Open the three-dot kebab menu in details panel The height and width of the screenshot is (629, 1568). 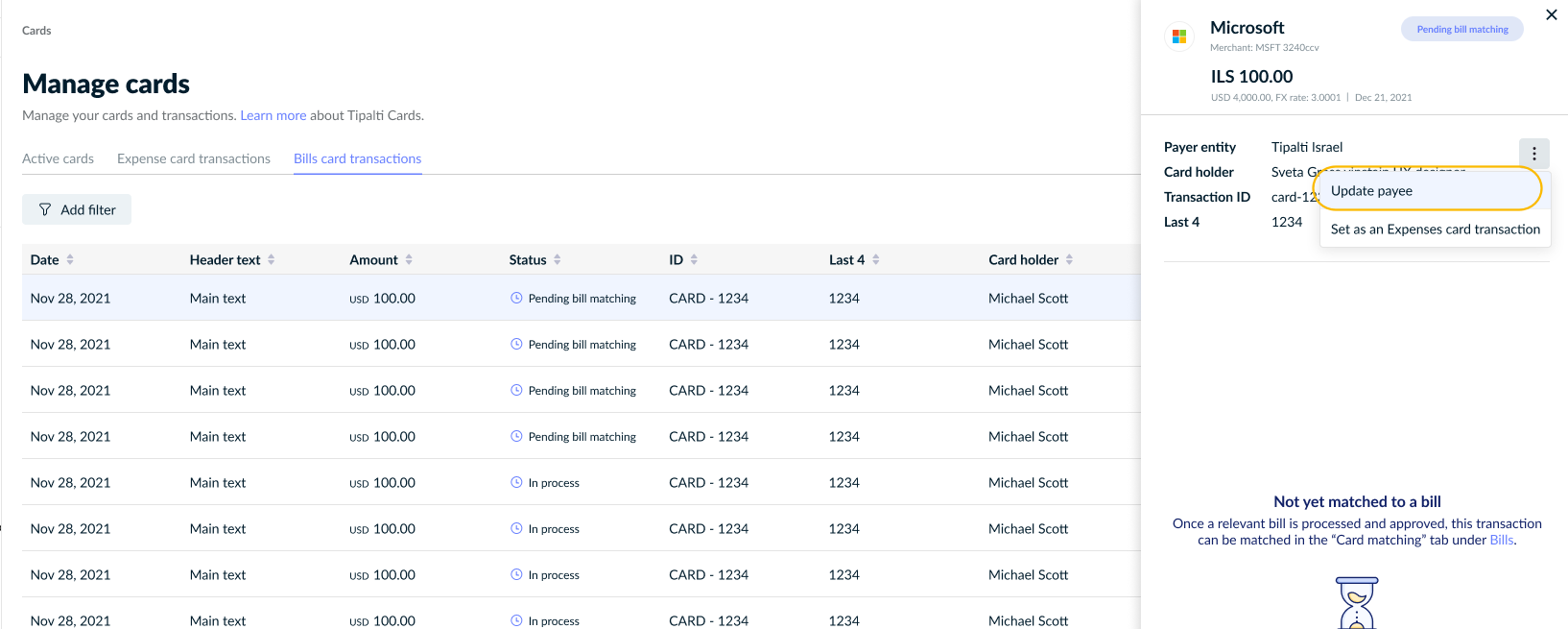point(1533,154)
